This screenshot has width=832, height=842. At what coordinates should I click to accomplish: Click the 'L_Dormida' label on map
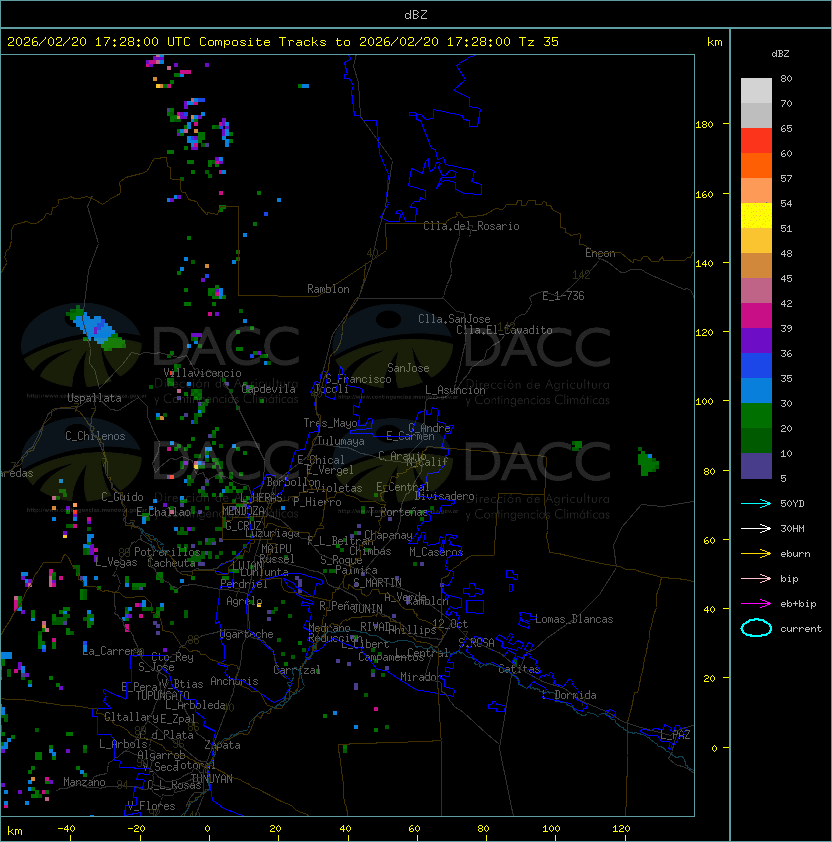pos(569,695)
